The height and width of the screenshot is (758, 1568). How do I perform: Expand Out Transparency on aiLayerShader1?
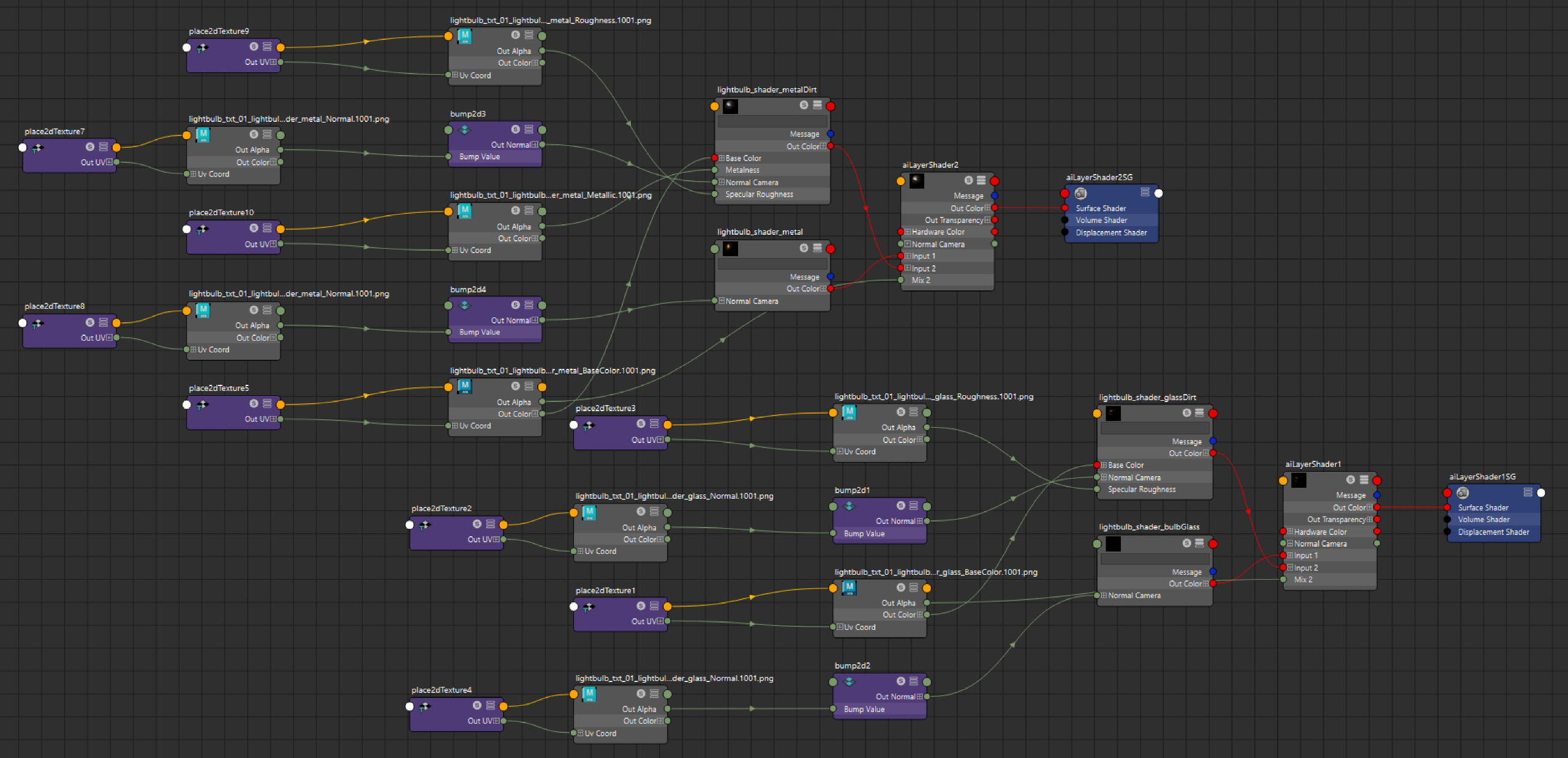tap(1370, 520)
